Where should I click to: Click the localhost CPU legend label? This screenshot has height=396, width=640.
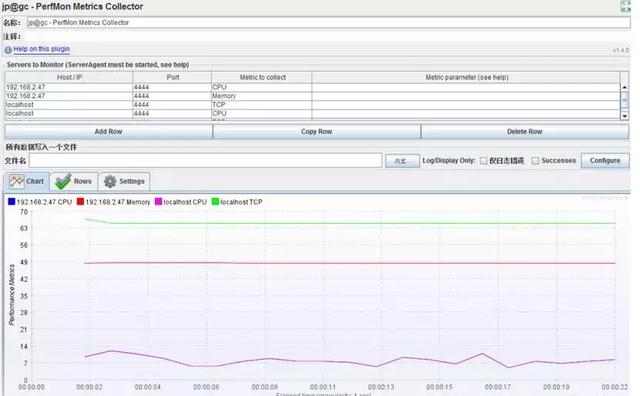185,202
